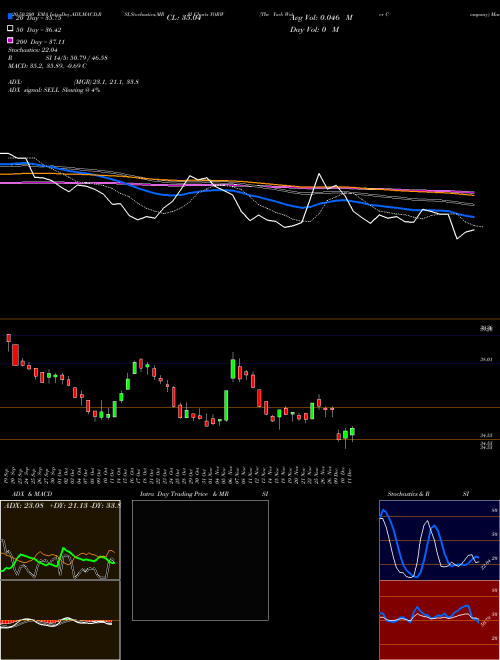This screenshot has height=660, width=500.
Task: Click the 'ADX & MACD' panel title
Action: point(32,494)
